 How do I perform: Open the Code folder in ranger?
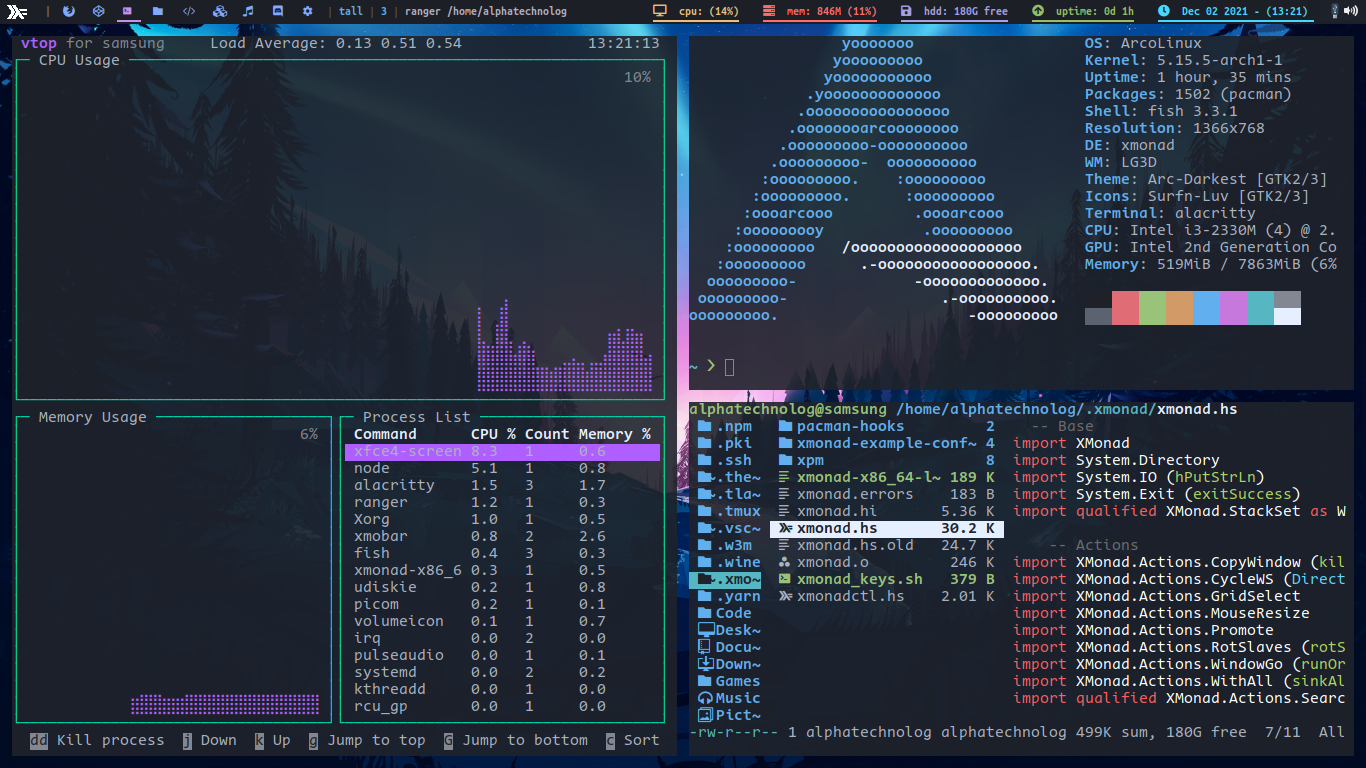point(725,613)
